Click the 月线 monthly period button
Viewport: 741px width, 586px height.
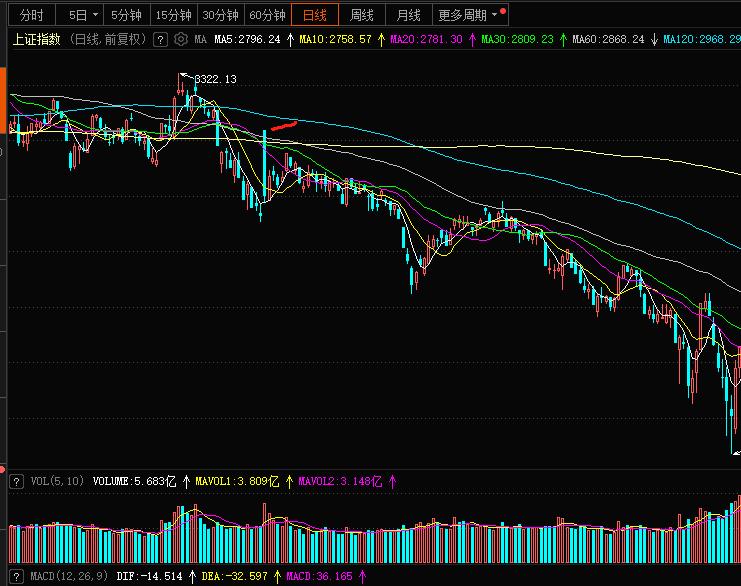pyautogui.click(x=408, y=15)
